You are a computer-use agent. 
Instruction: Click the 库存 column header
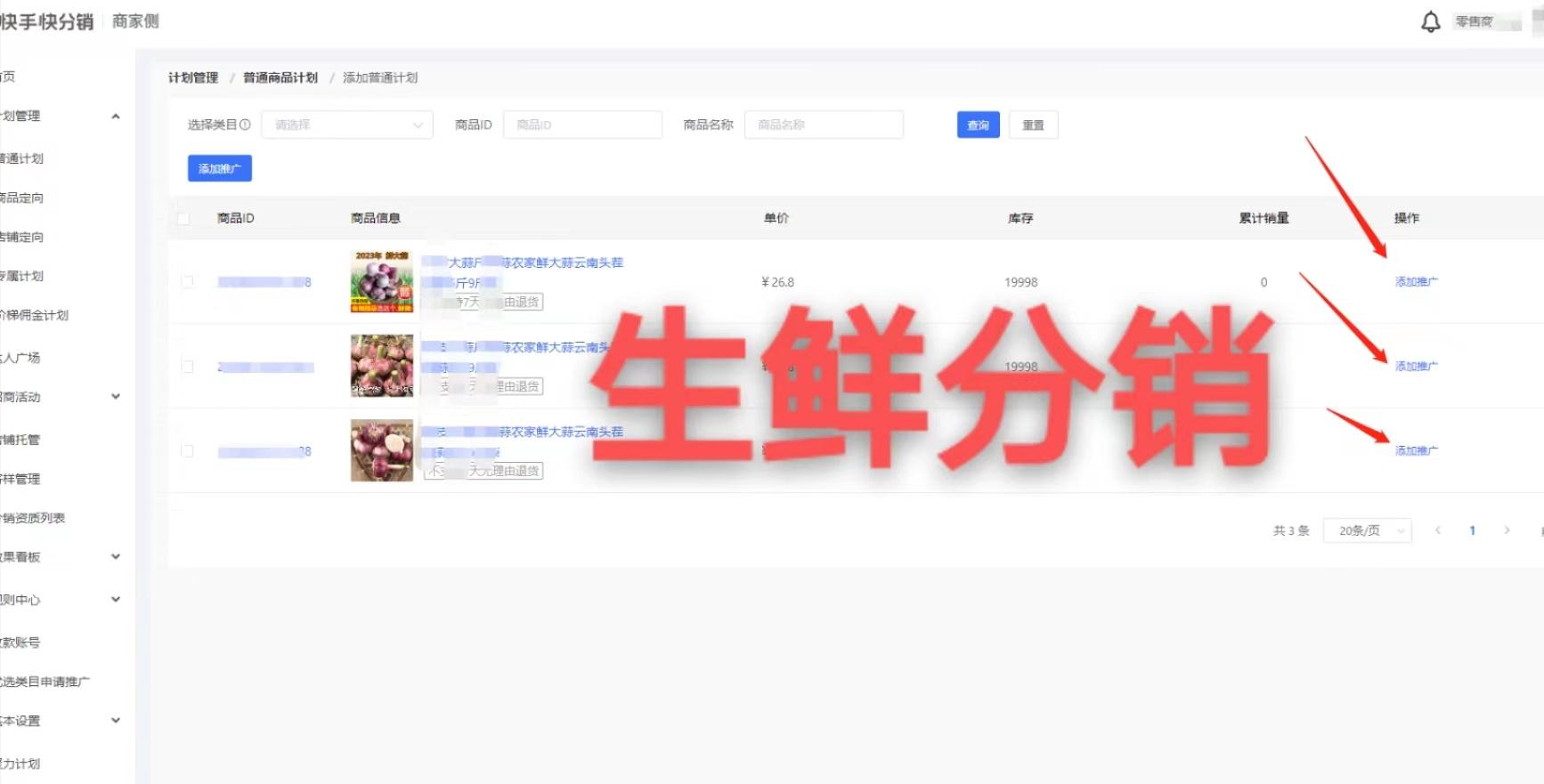point(1020,218)
